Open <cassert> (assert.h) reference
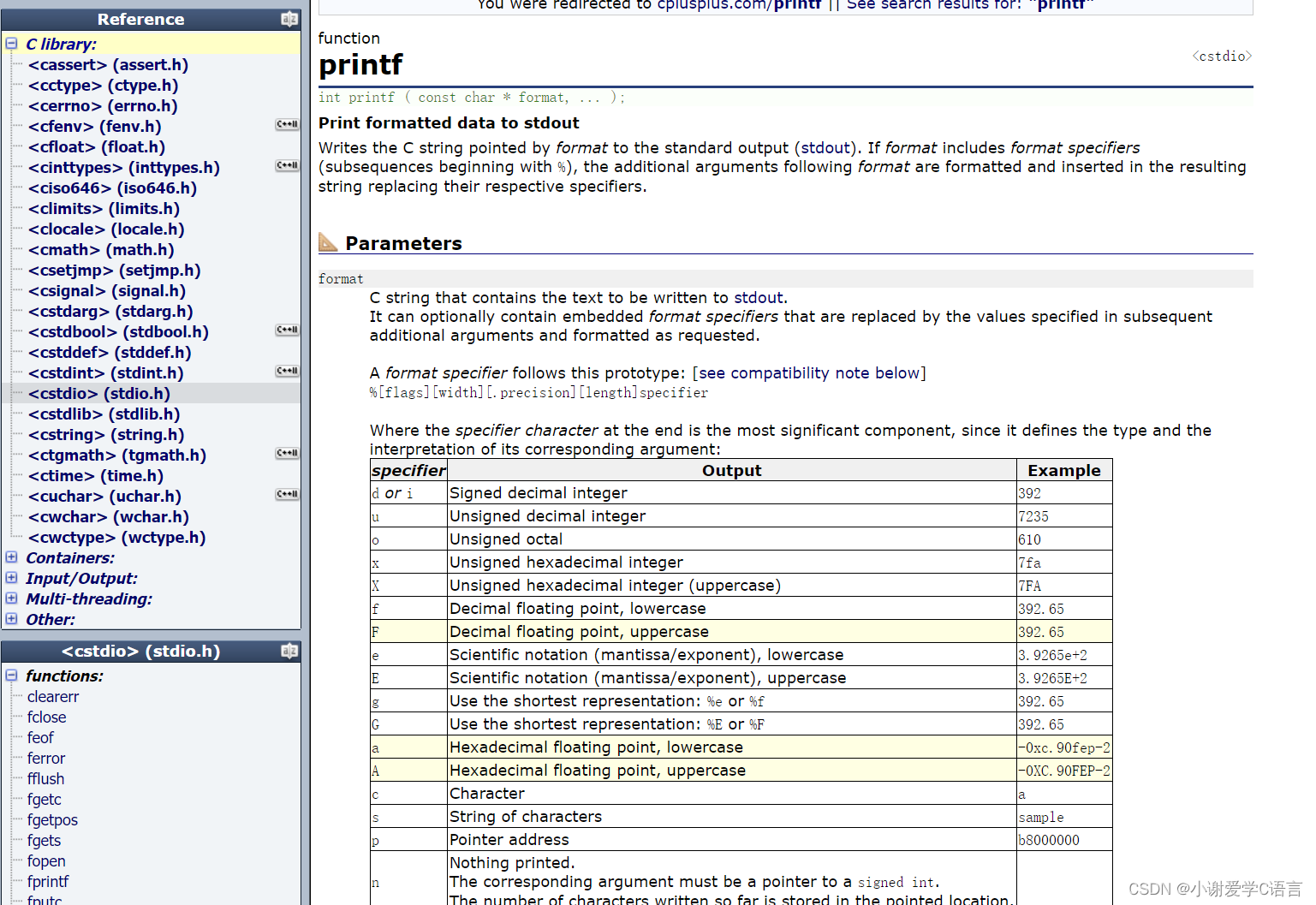The height and width of the screenshot is (905, 1316). [108, 65]
